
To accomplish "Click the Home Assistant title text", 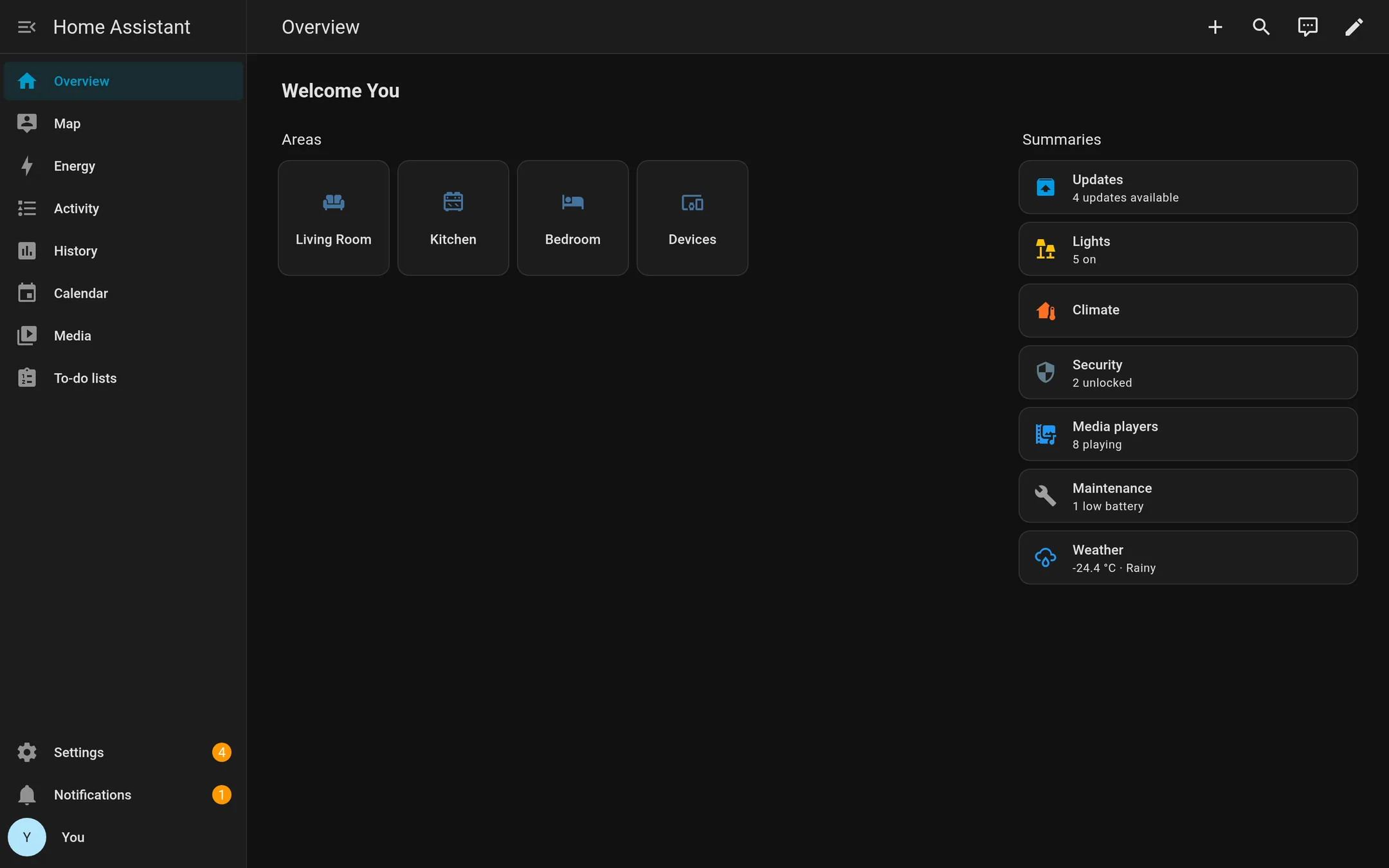I will 122,27.
